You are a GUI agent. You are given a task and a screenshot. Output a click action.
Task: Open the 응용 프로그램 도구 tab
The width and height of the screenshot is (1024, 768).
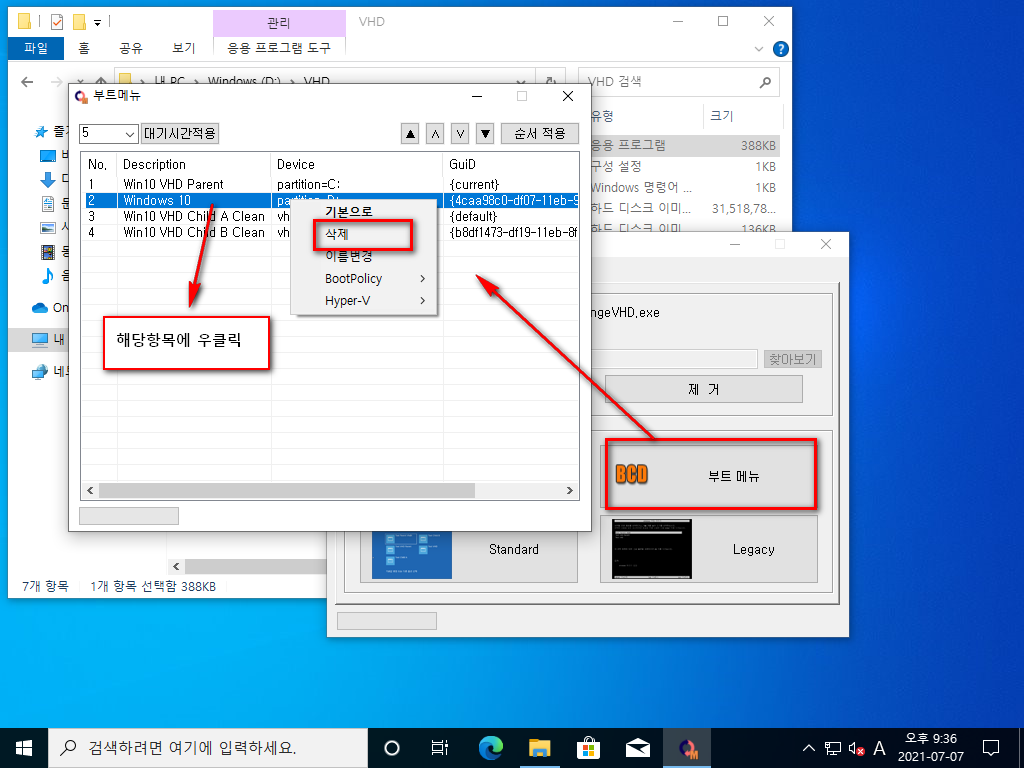(x=279, y=48)
